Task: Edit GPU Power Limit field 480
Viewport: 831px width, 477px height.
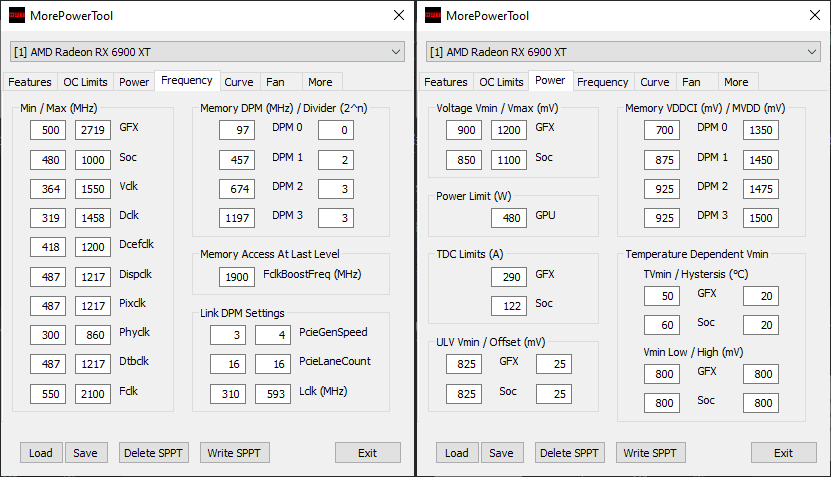Action: click(509, 217)
